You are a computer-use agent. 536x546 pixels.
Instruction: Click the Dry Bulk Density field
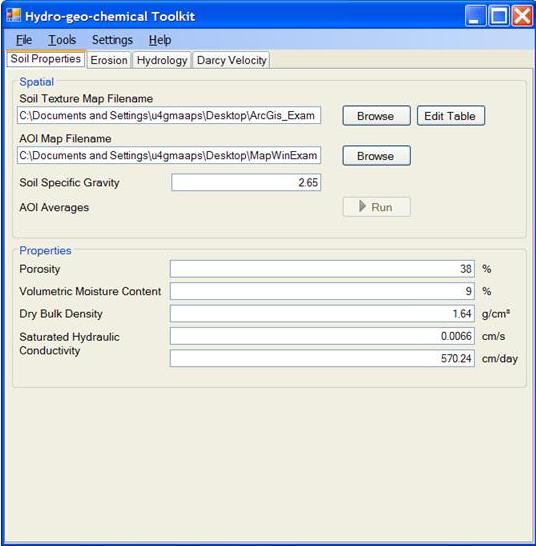[322, 314]
